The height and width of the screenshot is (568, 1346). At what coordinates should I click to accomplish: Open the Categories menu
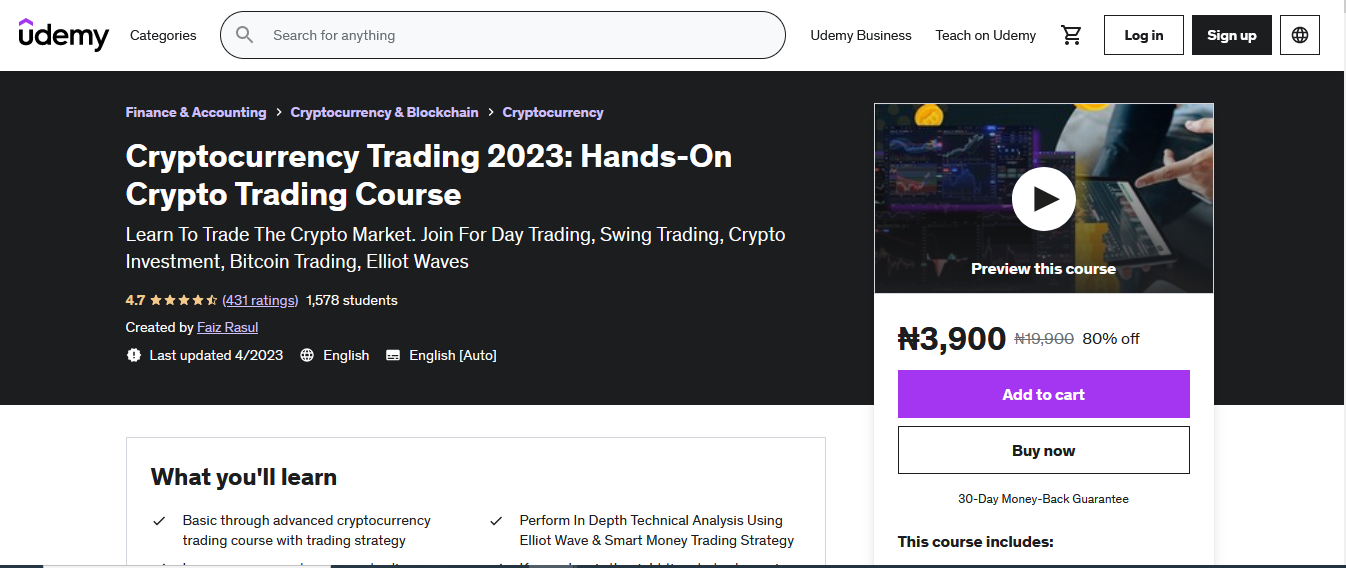pos(163,35)
